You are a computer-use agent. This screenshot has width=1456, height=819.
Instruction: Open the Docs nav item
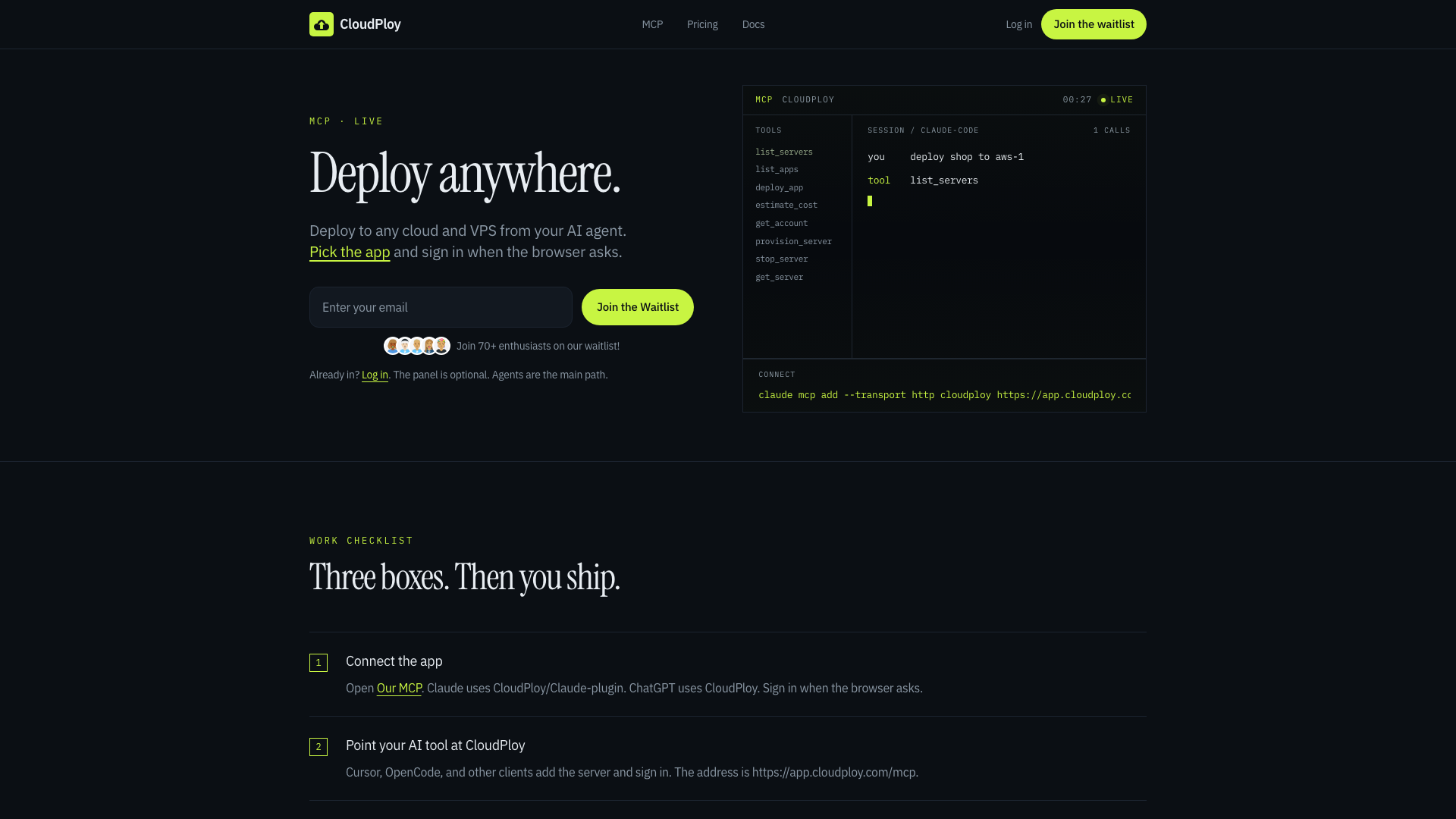(753, 24)
